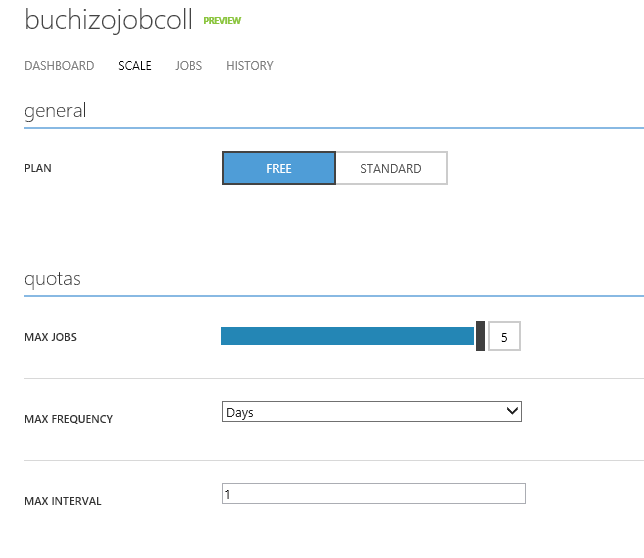
Task: Choose the STANDARD plan option
Action: (x=391, y=168)
